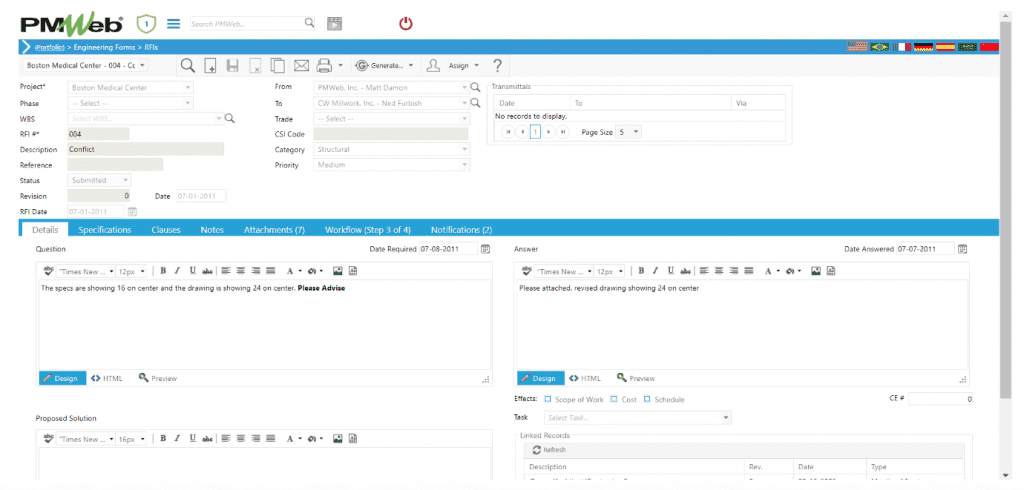Open the printer options dropdown arrow
Image resolution: width=1024 pixels, height=490 pixels.
(340, 66)
